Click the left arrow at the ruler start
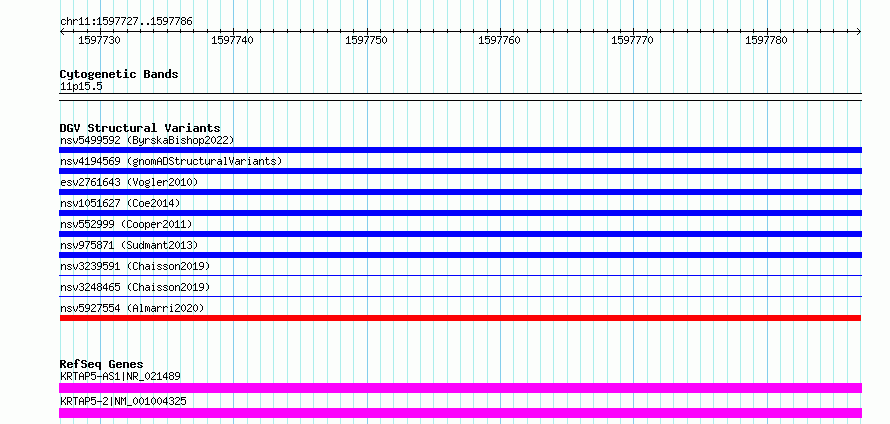890x424 pixels. 62,31
